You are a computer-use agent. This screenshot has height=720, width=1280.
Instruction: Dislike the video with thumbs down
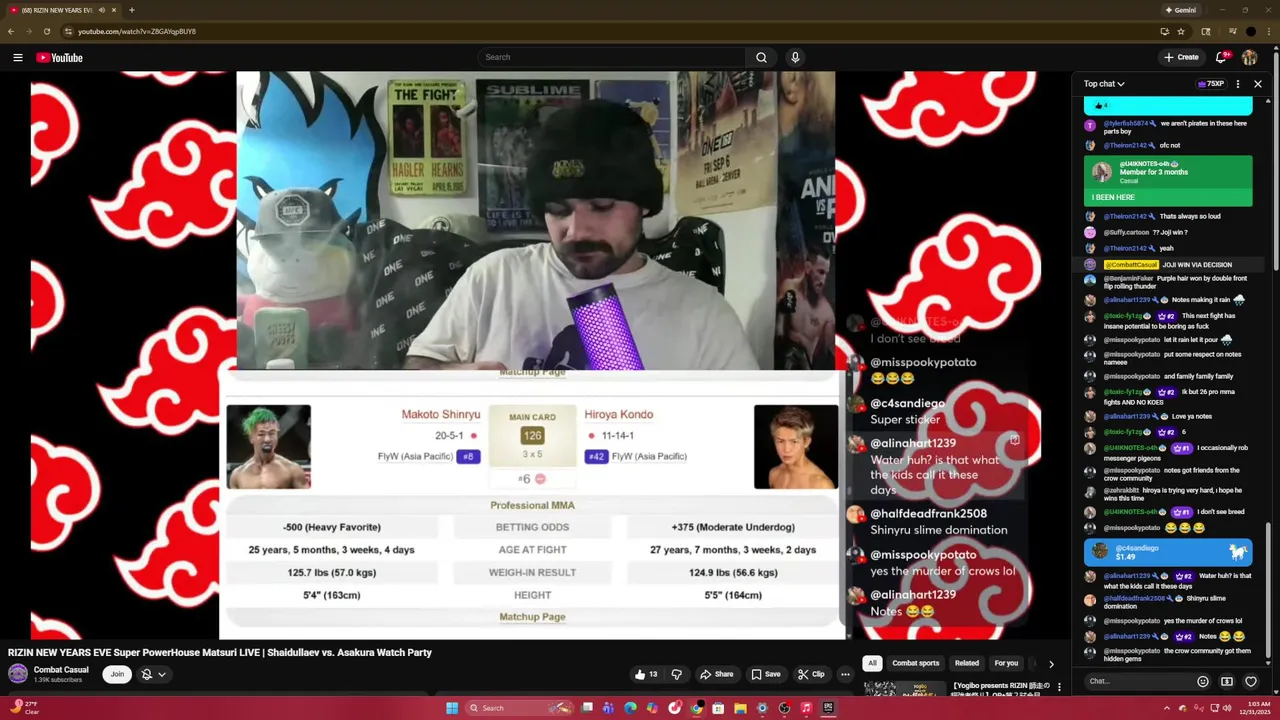pyautogui.click(x=676, y=674)
